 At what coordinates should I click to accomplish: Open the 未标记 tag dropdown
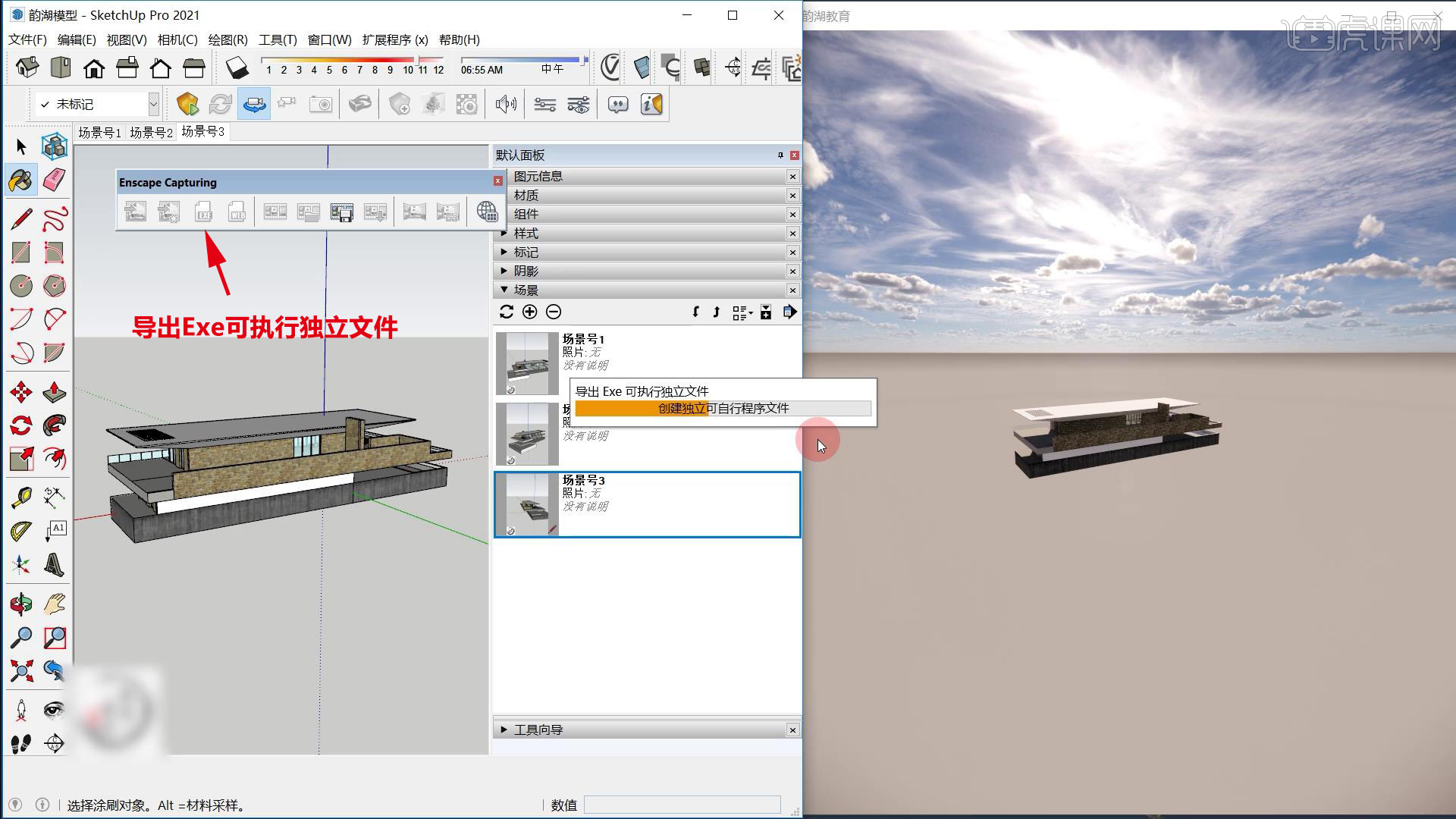153,103
